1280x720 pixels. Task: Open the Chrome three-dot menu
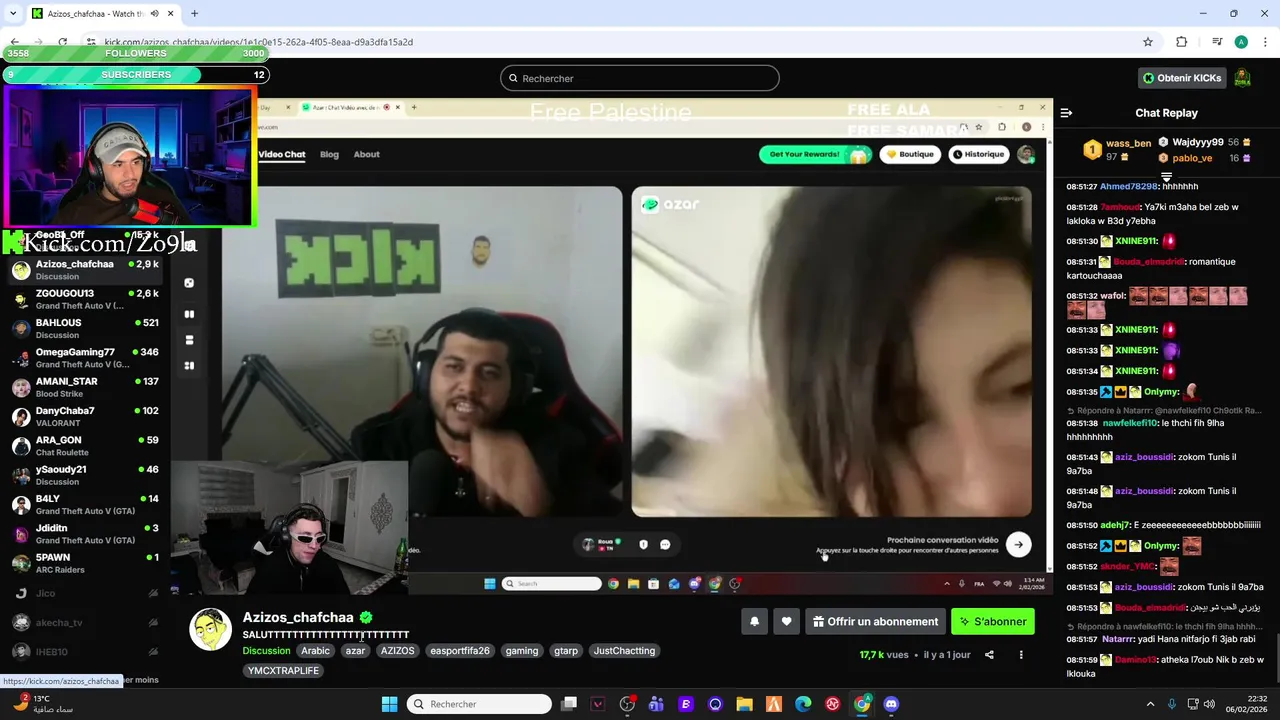pyautogui.click(x=1265, y=42)
